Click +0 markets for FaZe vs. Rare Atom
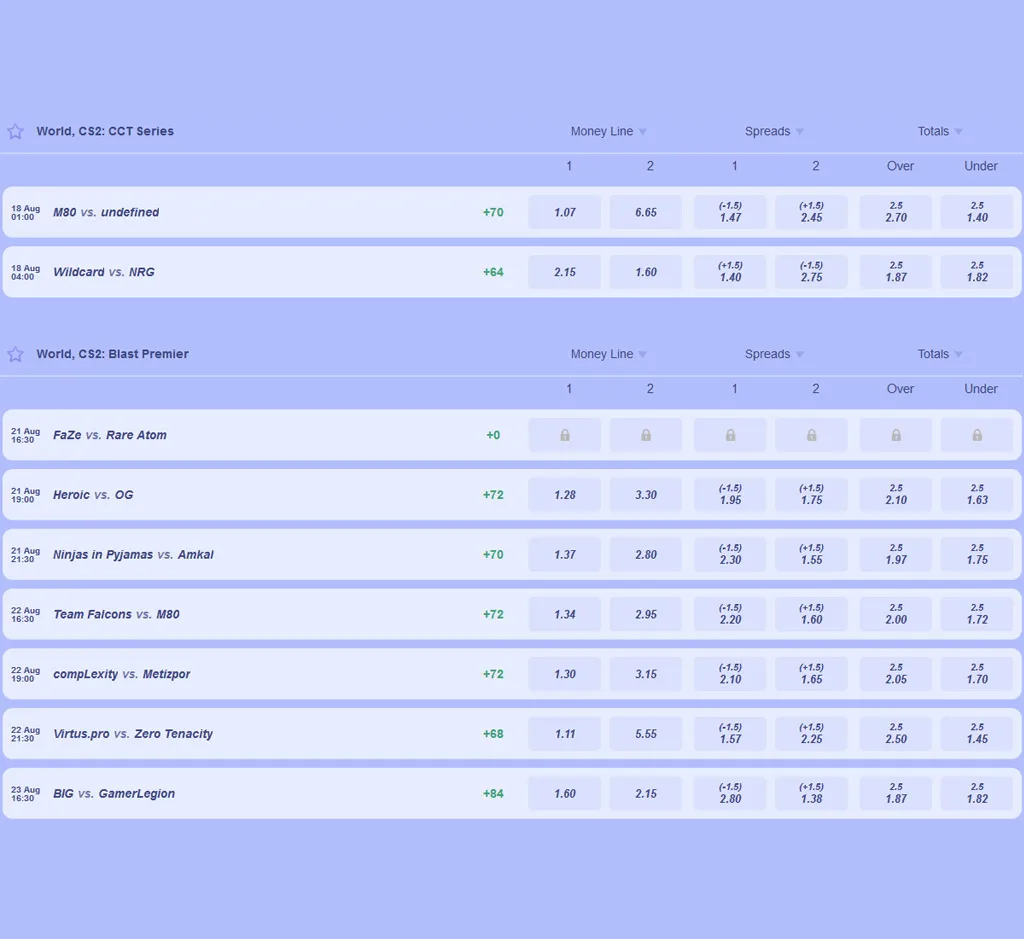This screenshot has width=1024, height=939. (x=493, y=435)
